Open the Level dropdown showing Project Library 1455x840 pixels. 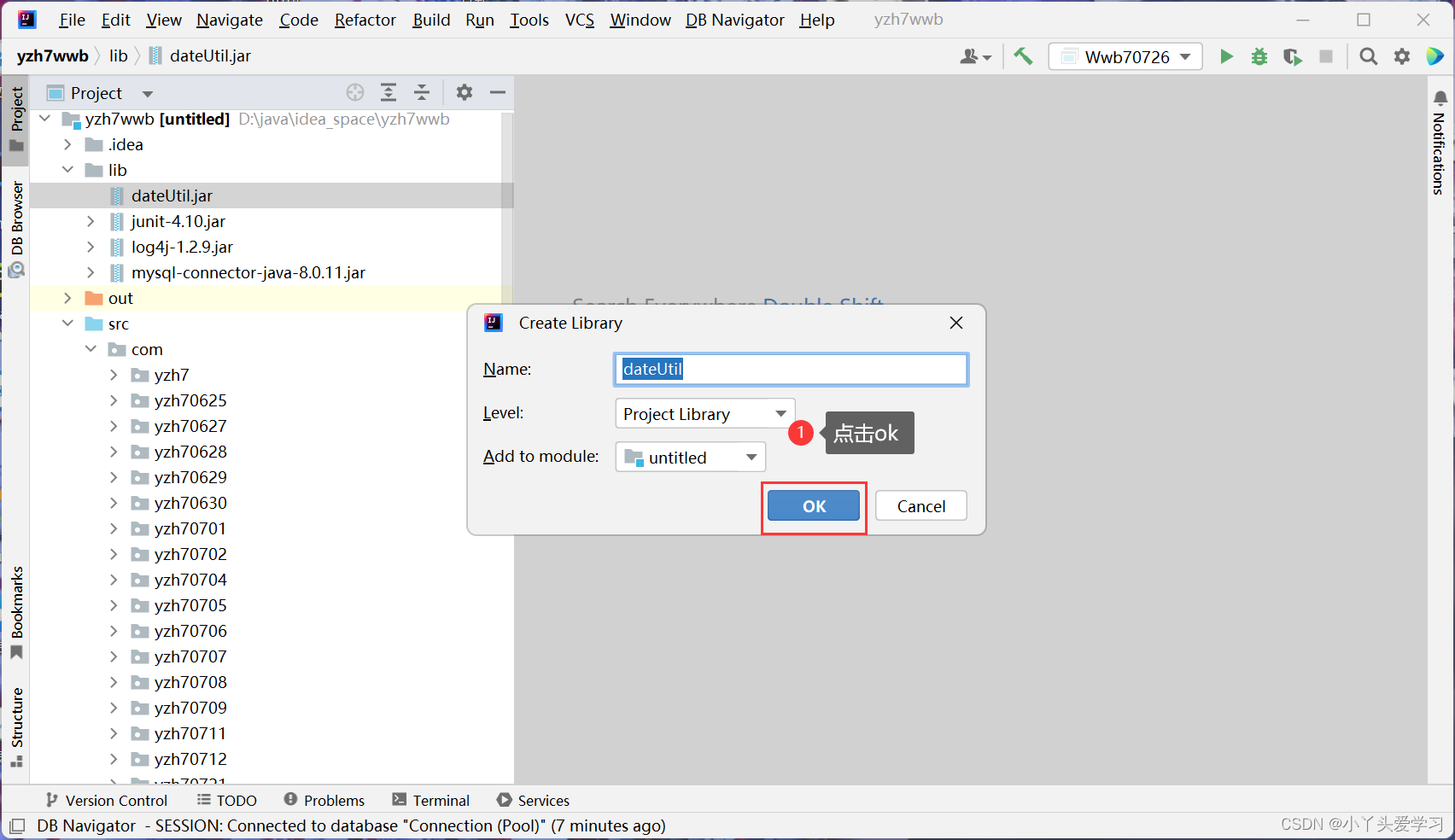[x=704, y=414]
